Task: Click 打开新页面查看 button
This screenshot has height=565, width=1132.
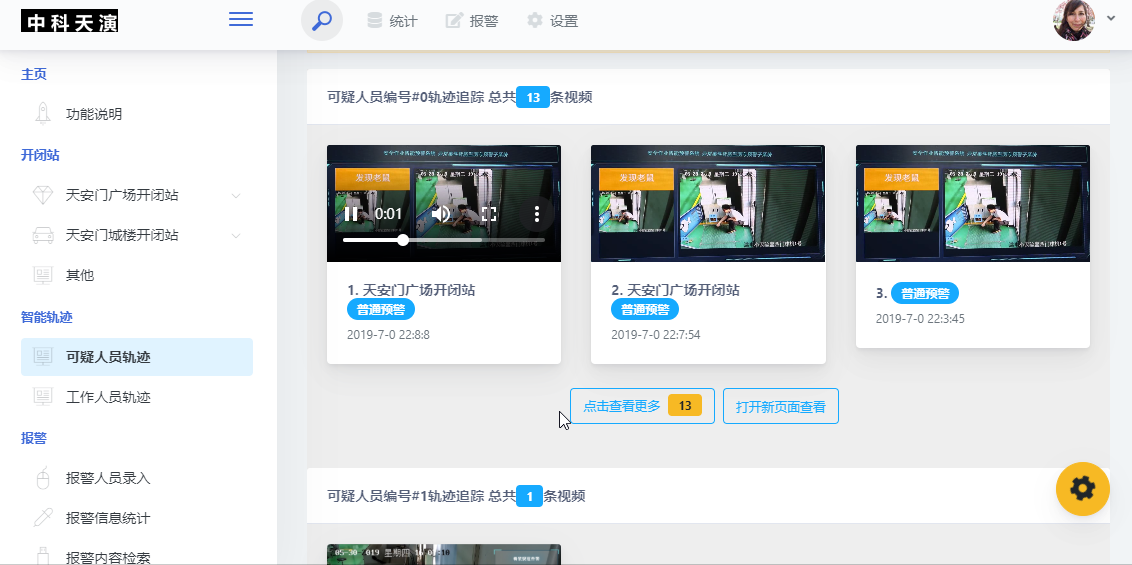Action: tap(780, 406)
